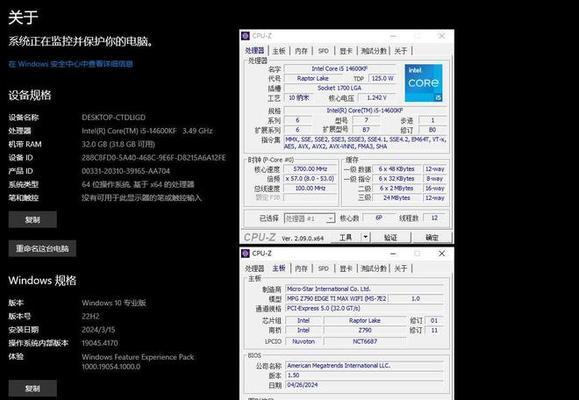Click 复制 button under 设备规格
Screen dimensions: 579x400
[x=32, y=220]
